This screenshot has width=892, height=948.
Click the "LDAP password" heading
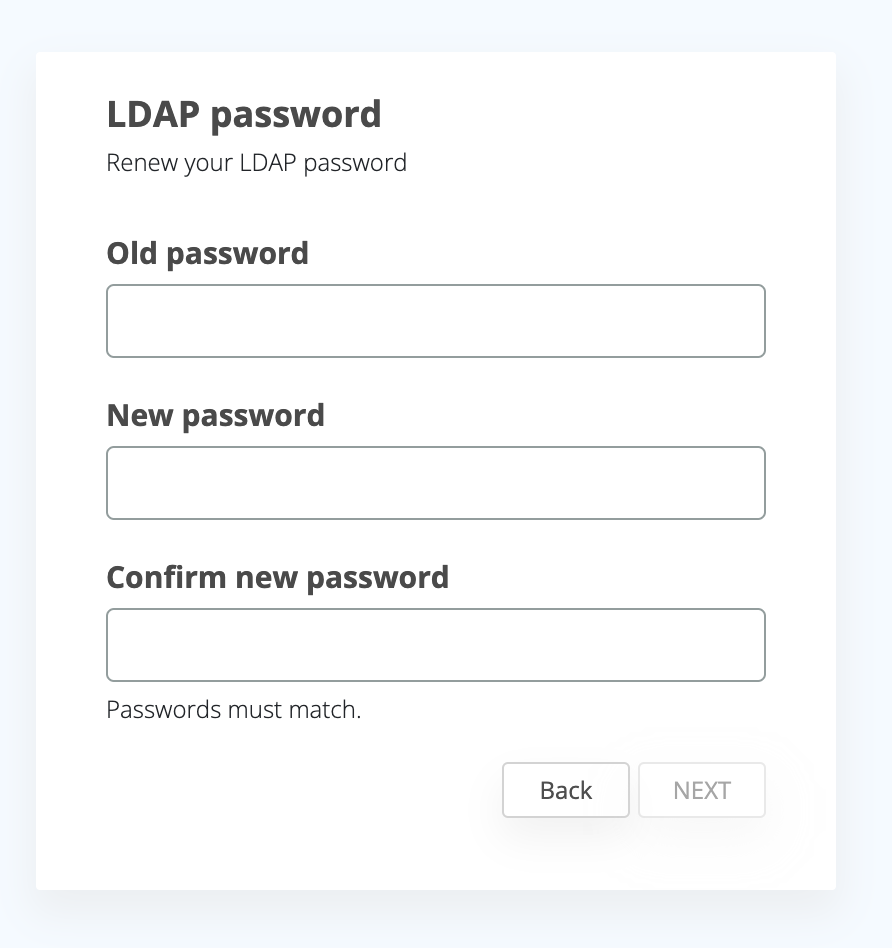click(243, 114)
